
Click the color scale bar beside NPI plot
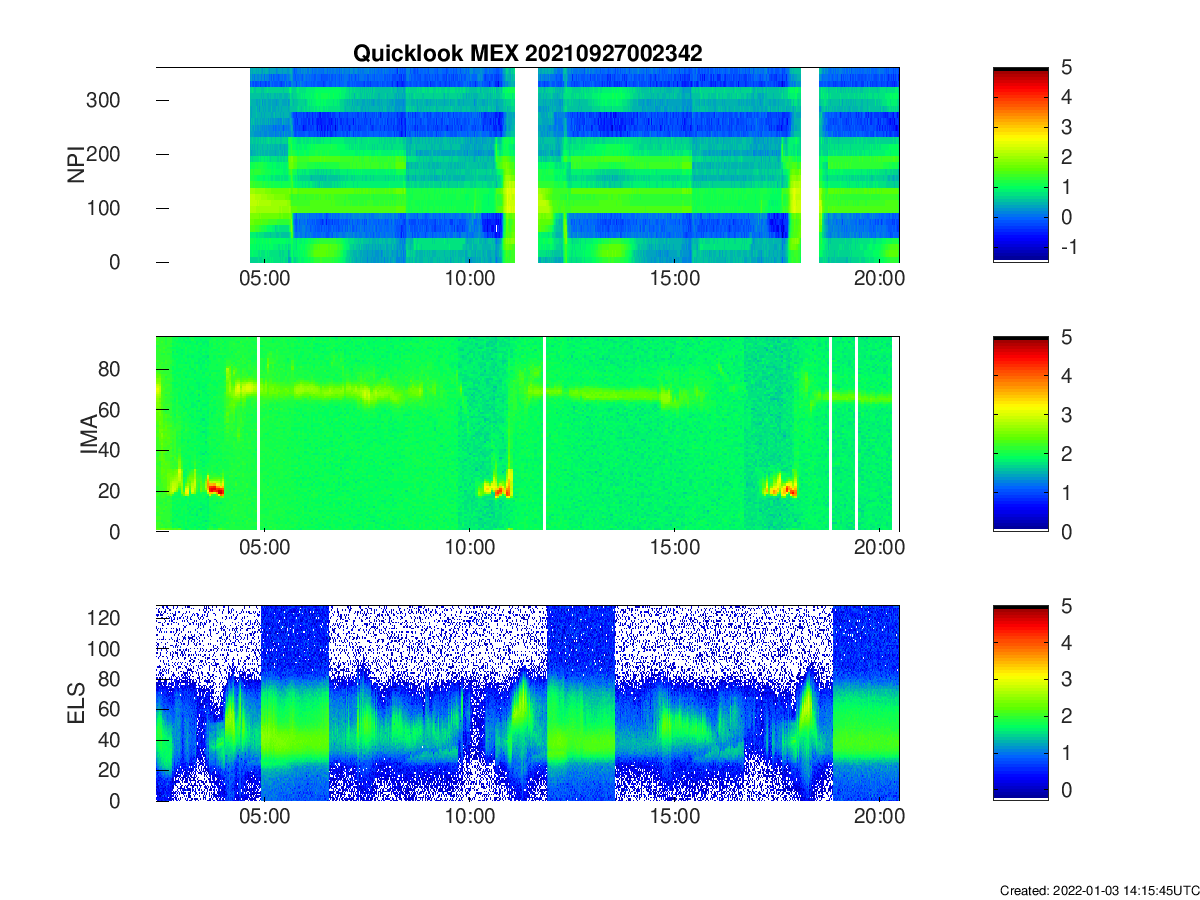point(1020,165)
